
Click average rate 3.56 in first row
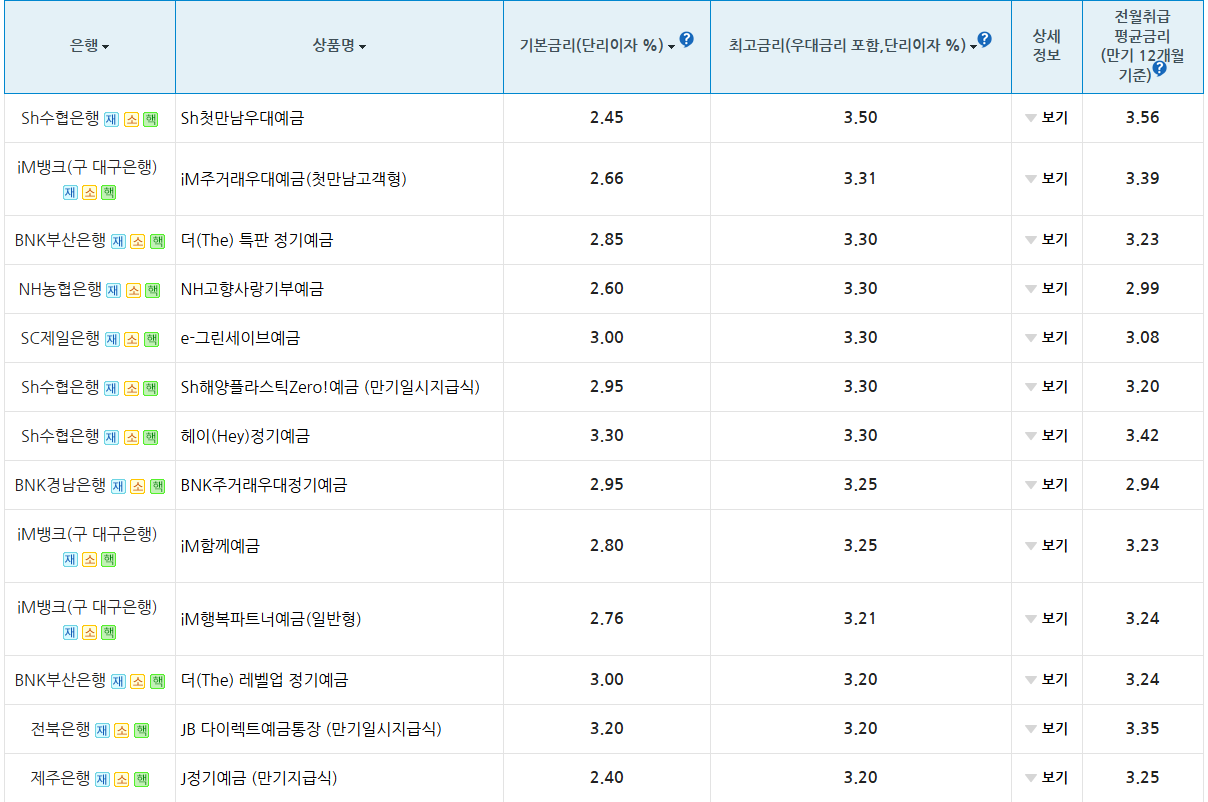(1142, 118)
